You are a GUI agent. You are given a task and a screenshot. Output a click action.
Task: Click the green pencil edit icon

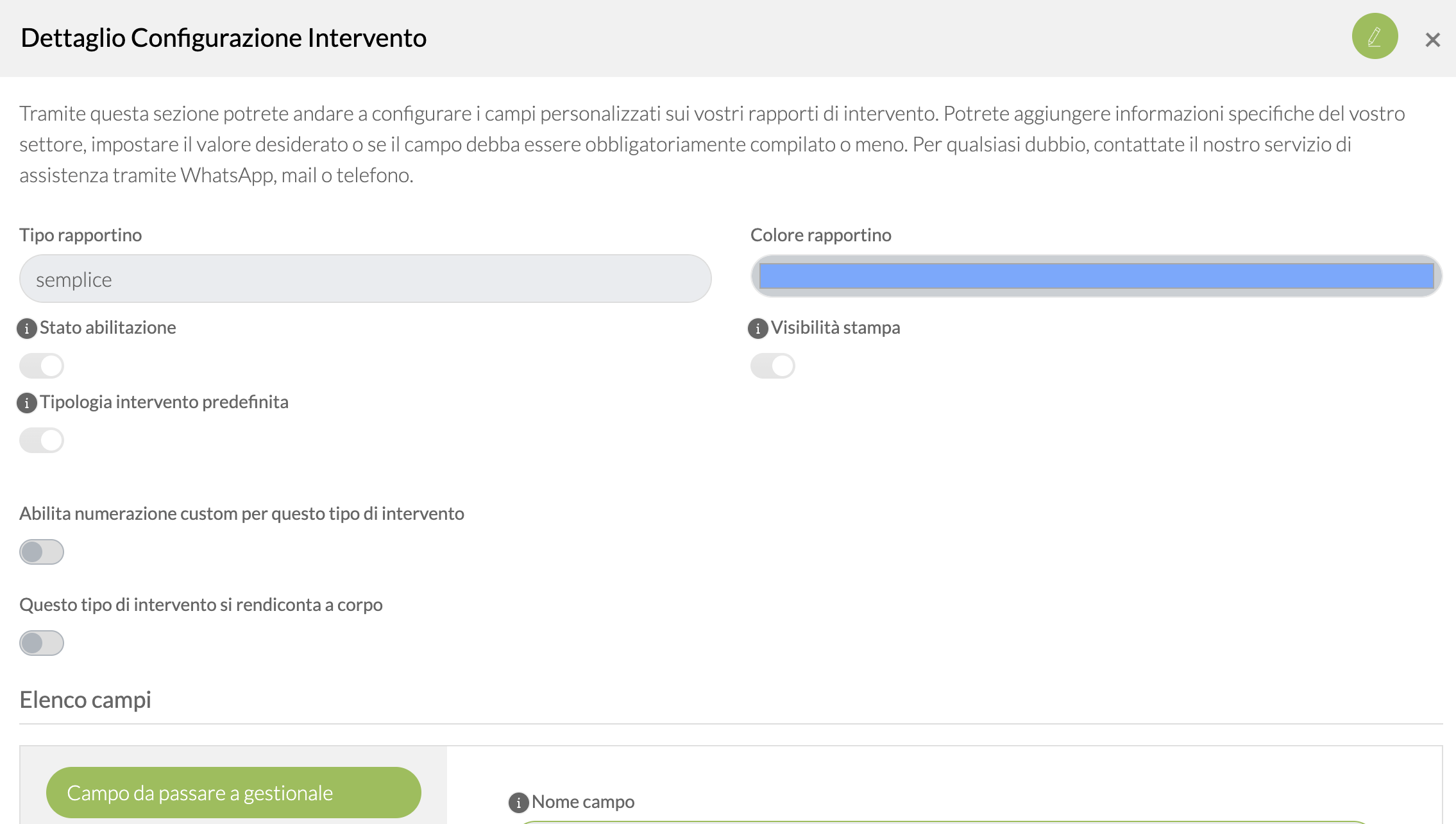click(1375, 37)
